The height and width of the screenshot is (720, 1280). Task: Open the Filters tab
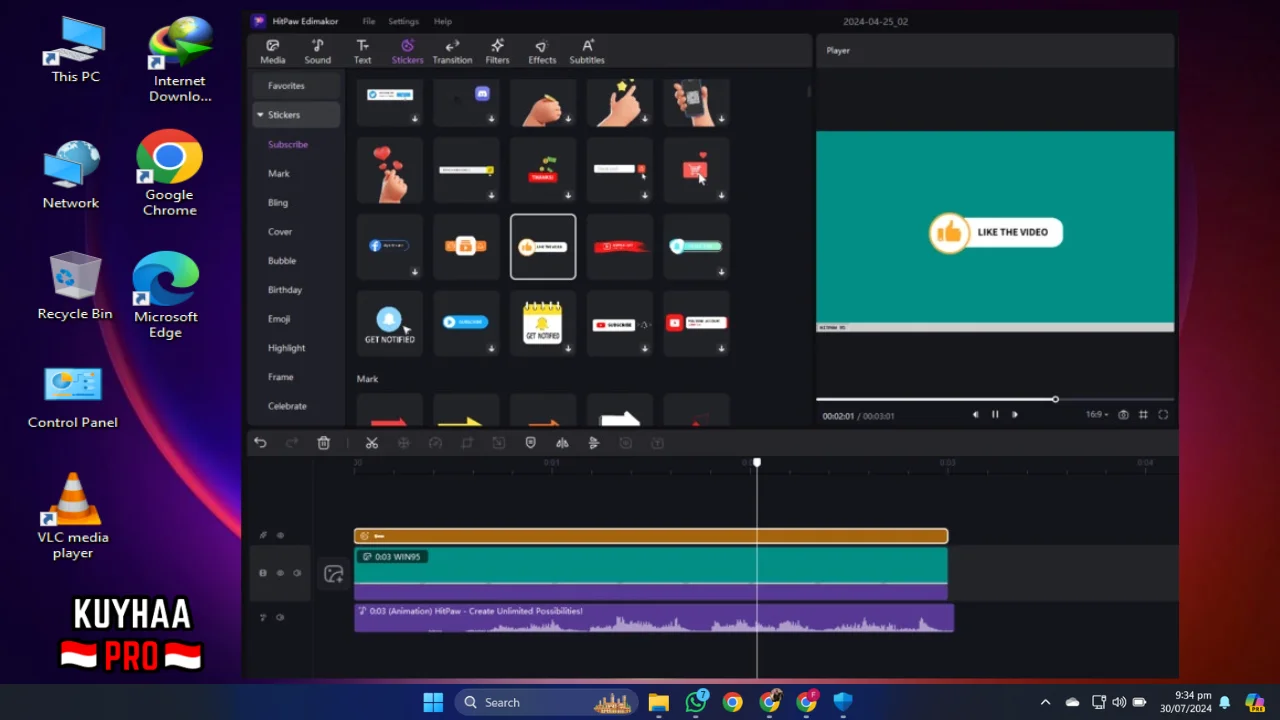[x=497, y=52]
